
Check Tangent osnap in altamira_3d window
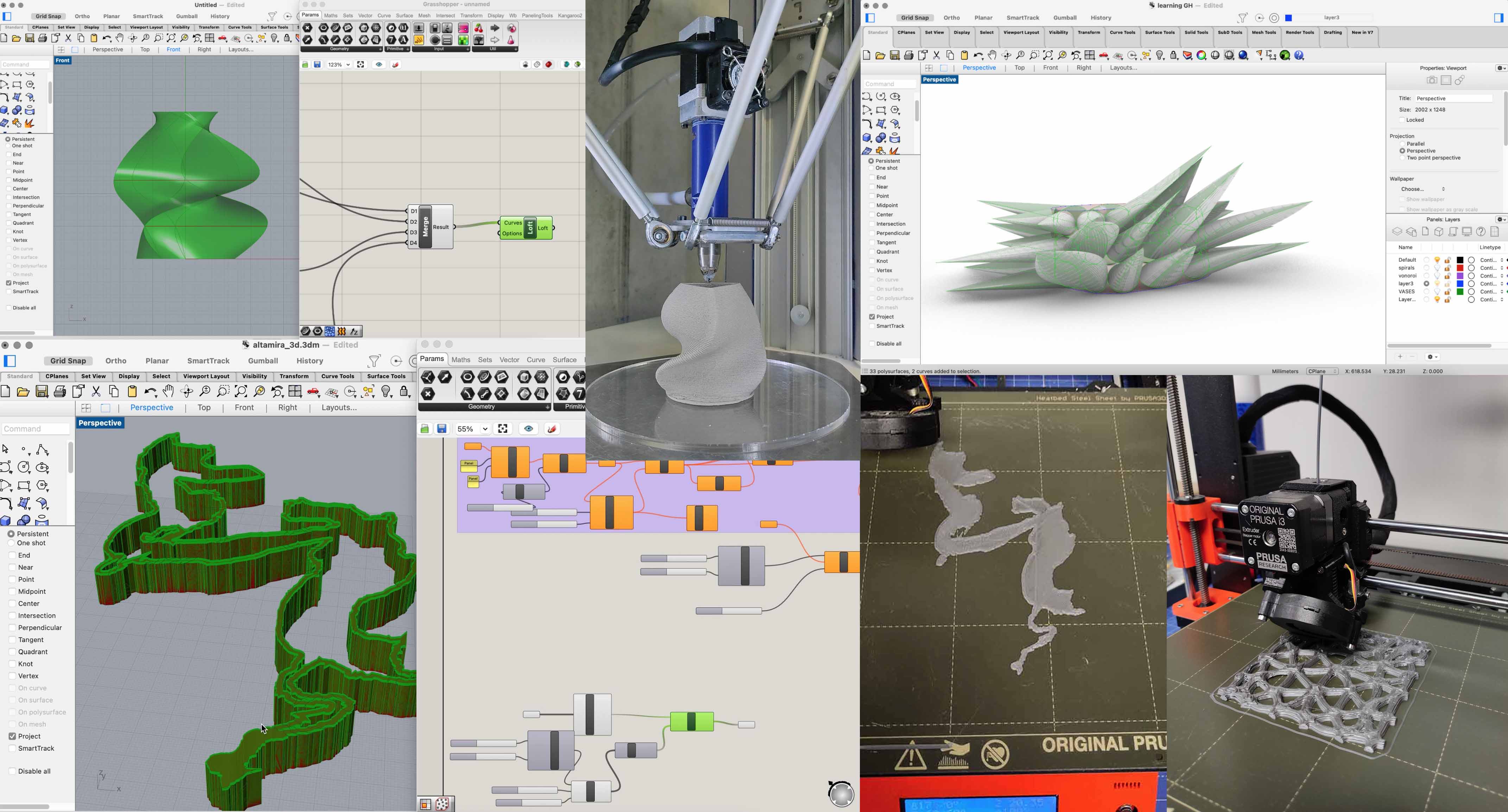(x=12, y=640)
